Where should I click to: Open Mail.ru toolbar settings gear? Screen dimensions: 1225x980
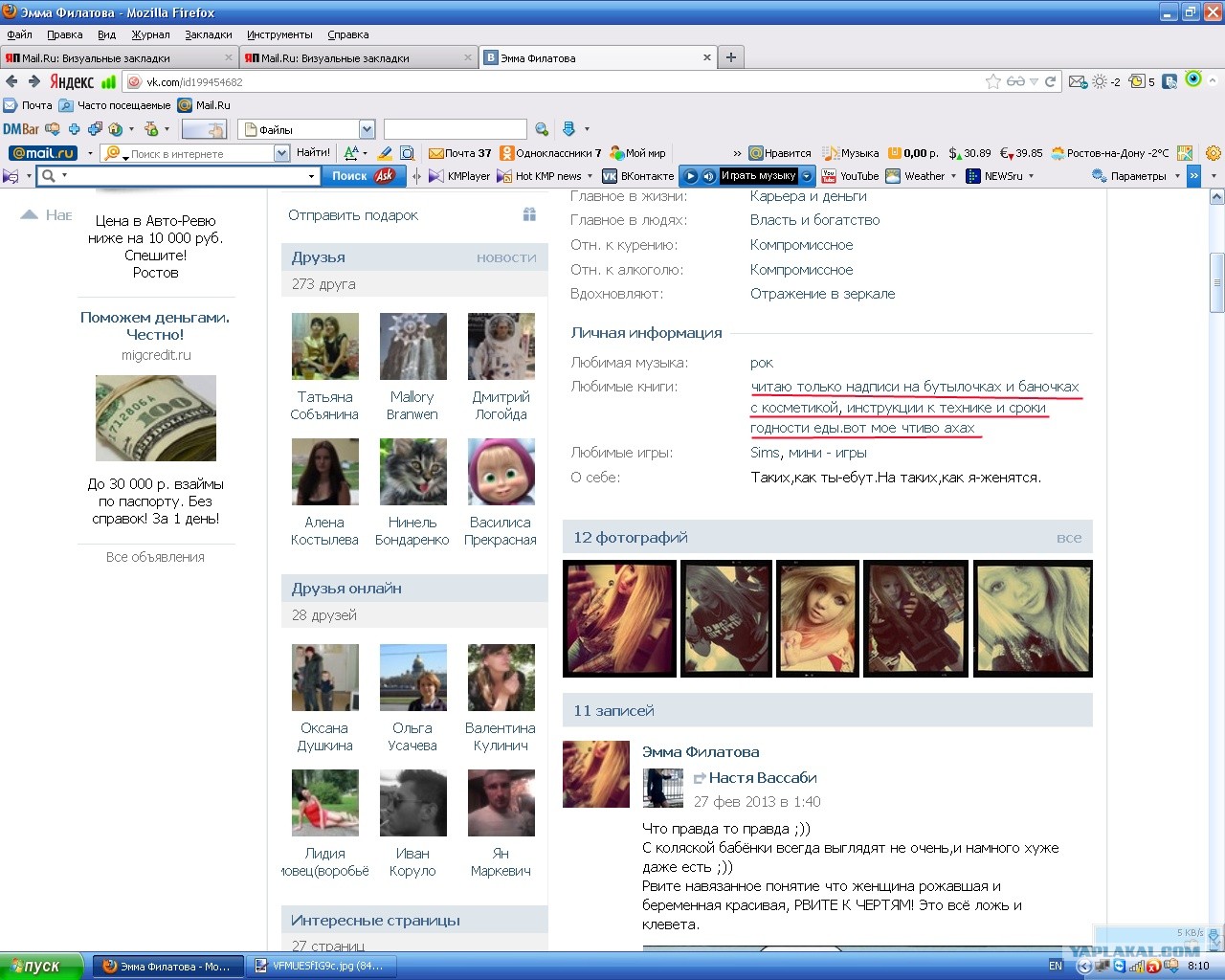(1214, 153)
